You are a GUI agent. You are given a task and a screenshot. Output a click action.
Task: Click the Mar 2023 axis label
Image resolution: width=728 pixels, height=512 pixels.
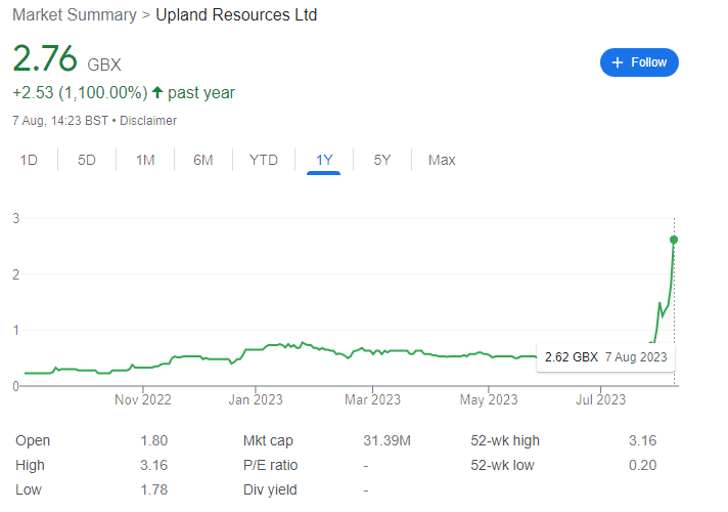tap(372, 400)
